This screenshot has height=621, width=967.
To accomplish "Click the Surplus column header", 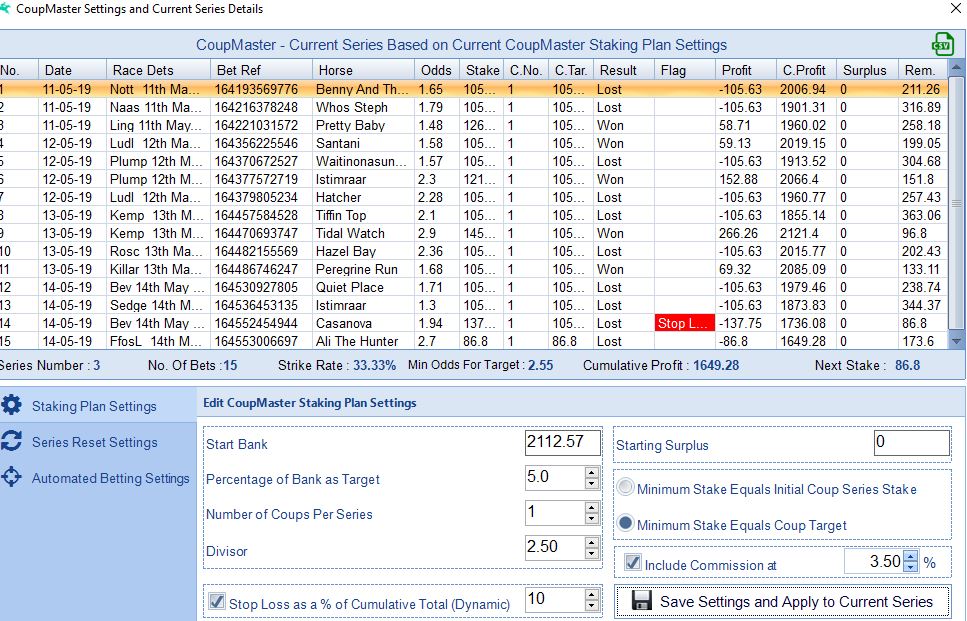I will click(867, 70).
